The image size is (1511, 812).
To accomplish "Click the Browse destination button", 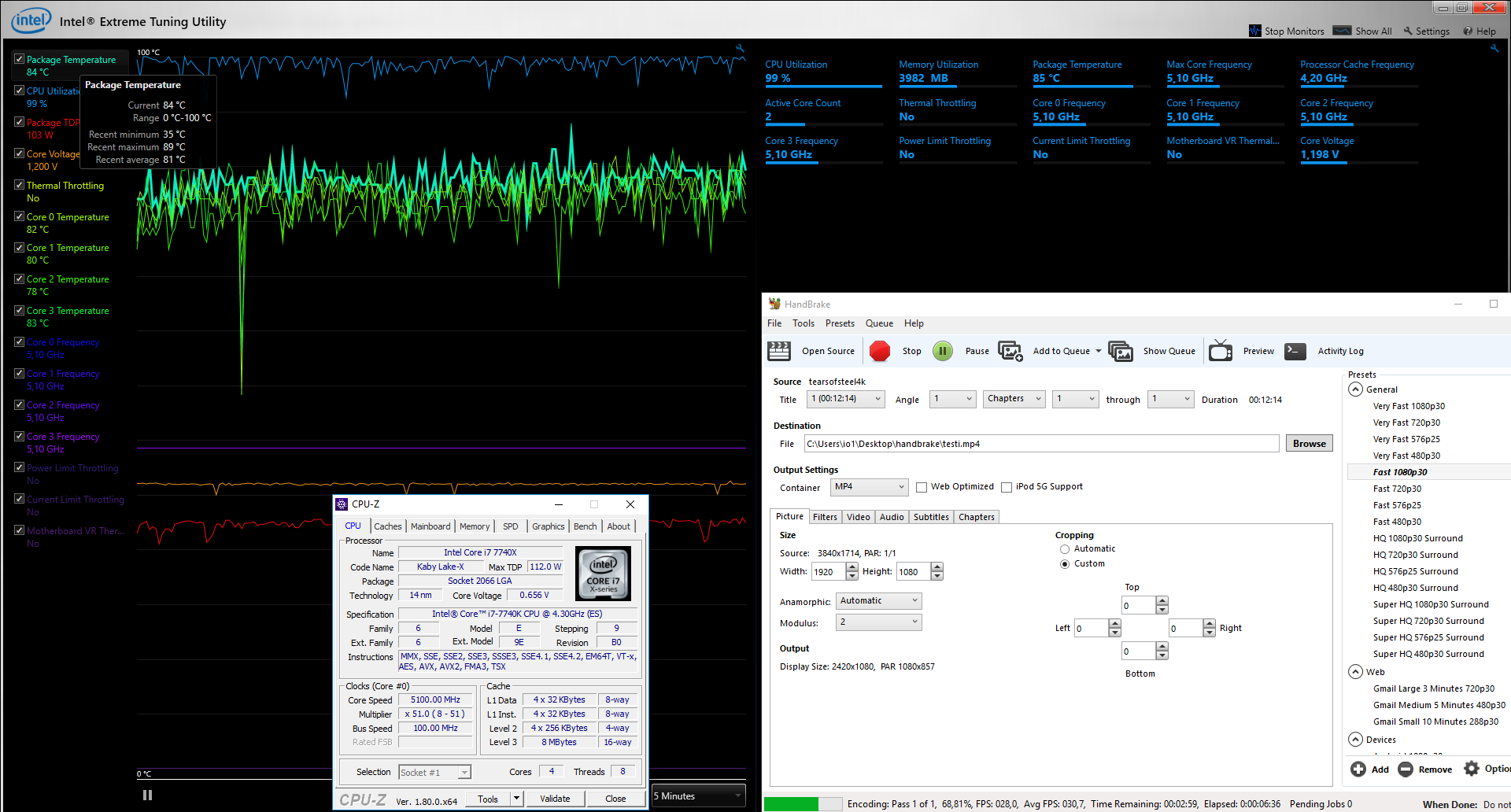I will (x=1309, y=444).
